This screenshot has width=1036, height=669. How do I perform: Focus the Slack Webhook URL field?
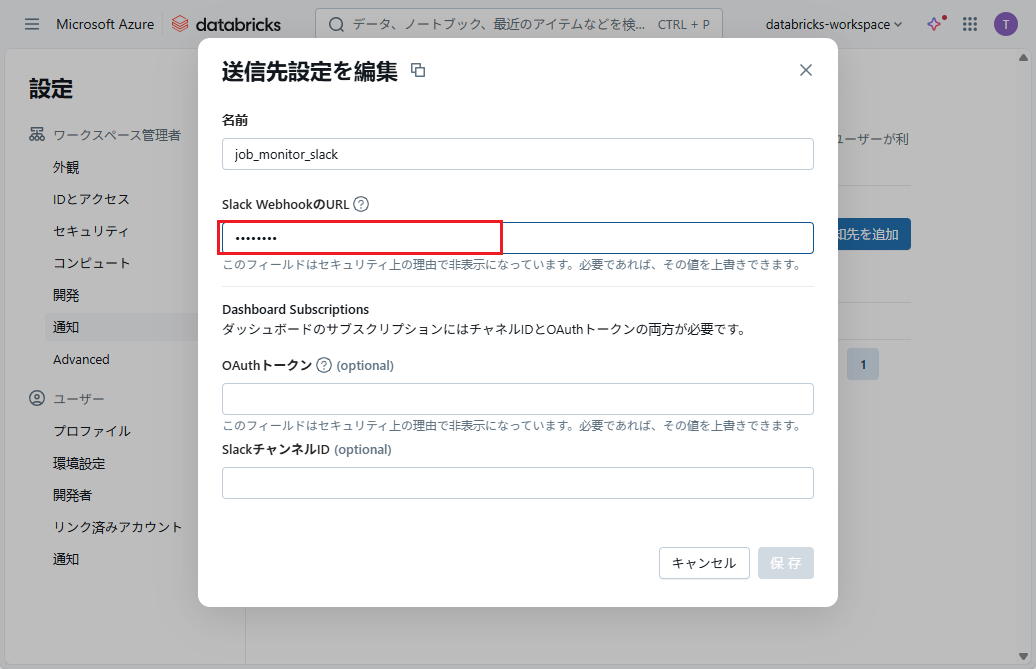click(x=517, y=238)
